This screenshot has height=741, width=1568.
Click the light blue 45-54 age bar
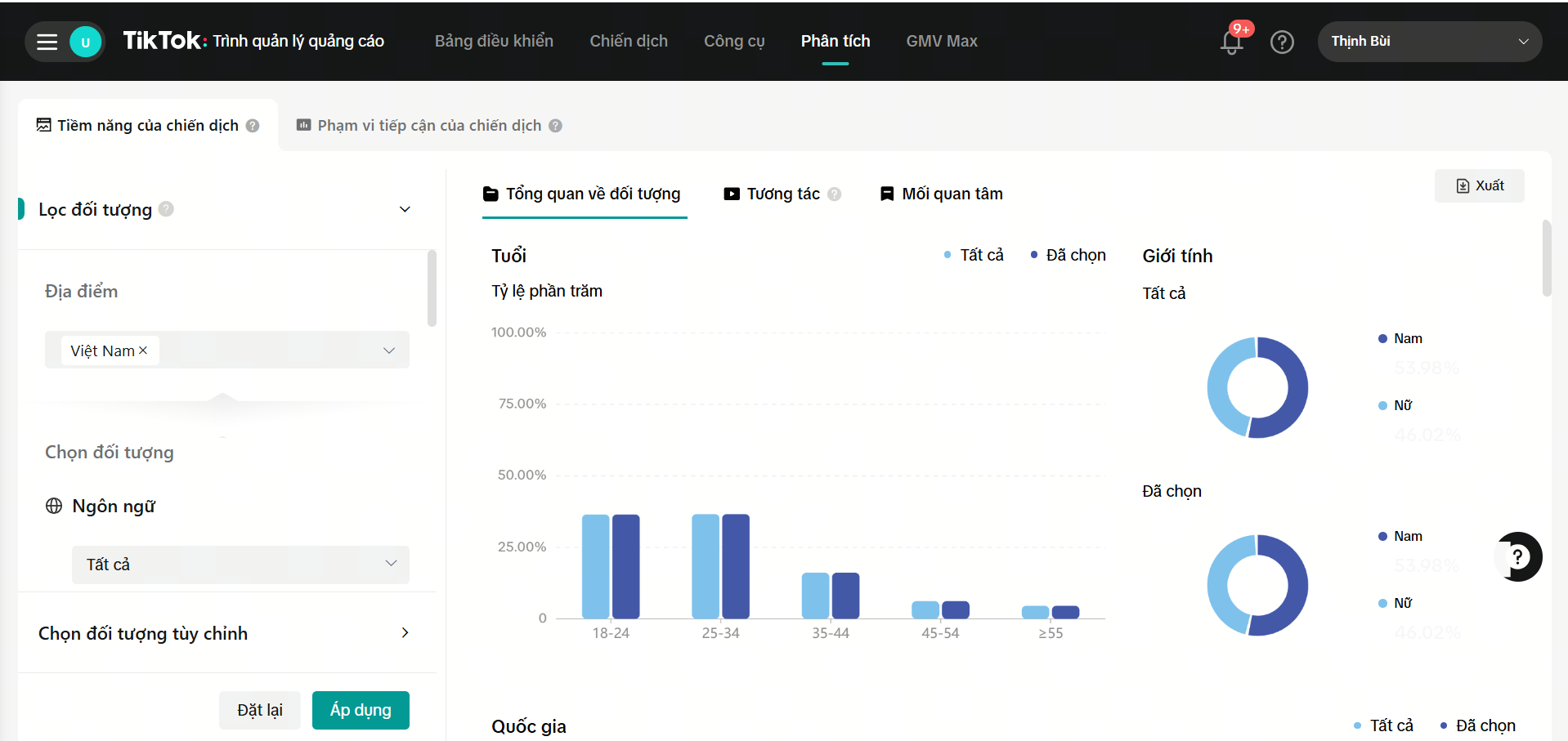pos(925,610)
